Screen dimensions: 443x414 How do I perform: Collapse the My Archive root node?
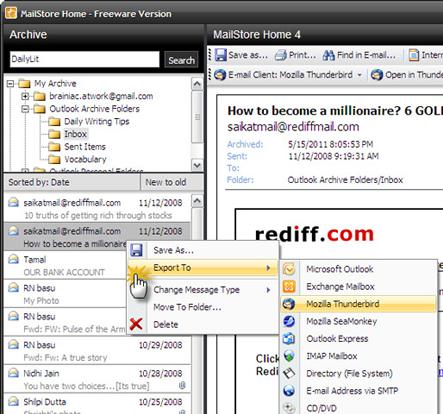click(x=10, y=83)
